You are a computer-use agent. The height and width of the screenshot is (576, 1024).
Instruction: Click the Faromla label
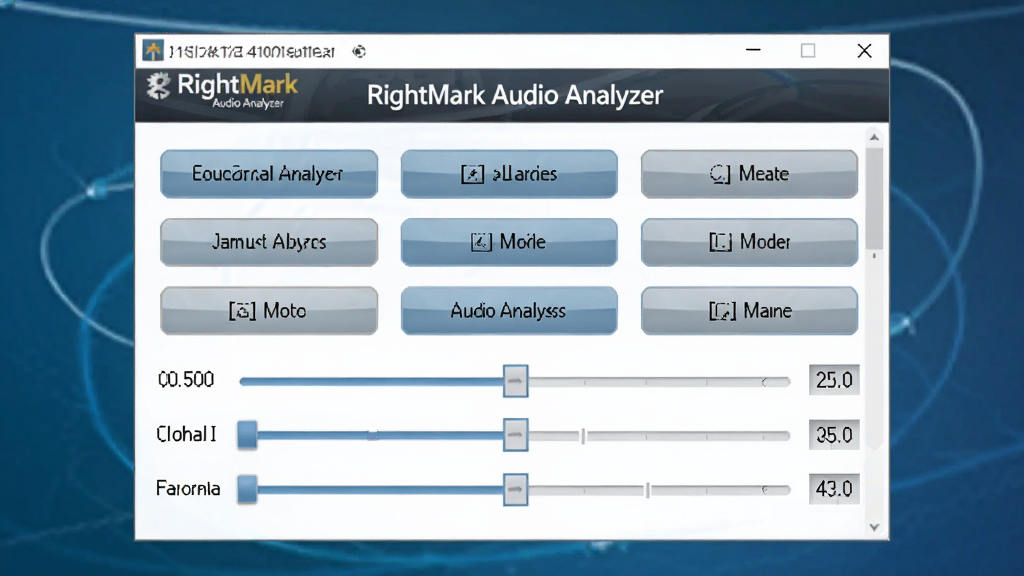coord(188,488)
